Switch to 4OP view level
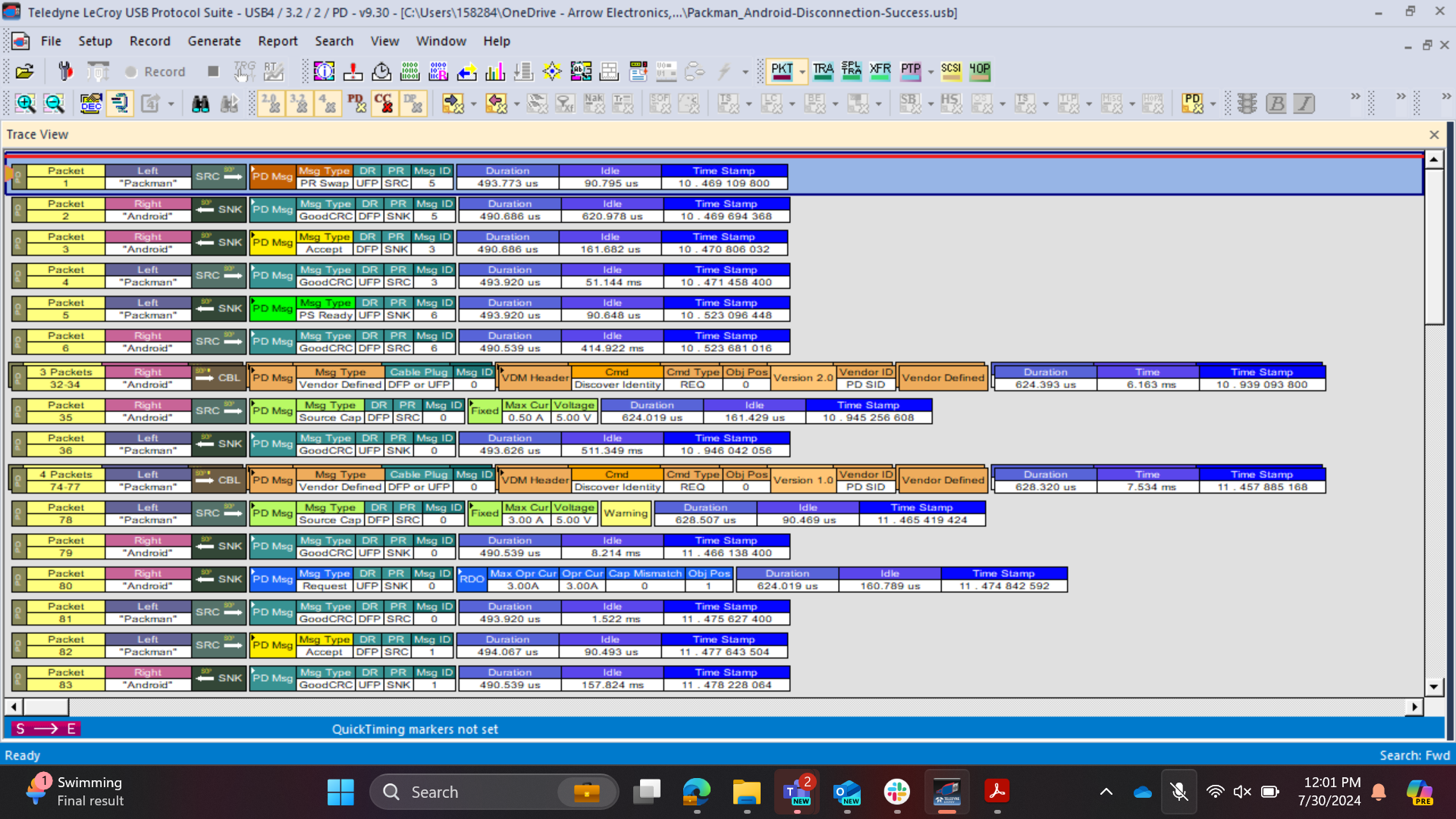The image size is (1456, 819). 980,71
